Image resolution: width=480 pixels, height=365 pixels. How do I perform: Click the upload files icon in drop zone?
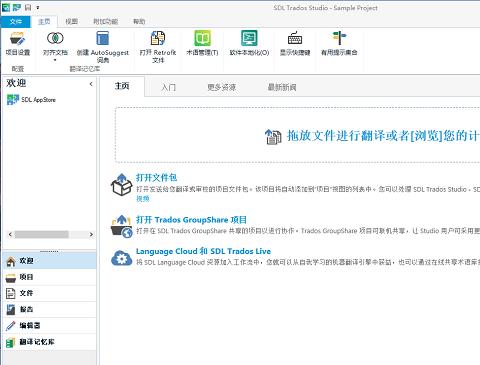[x=273, y=137]
